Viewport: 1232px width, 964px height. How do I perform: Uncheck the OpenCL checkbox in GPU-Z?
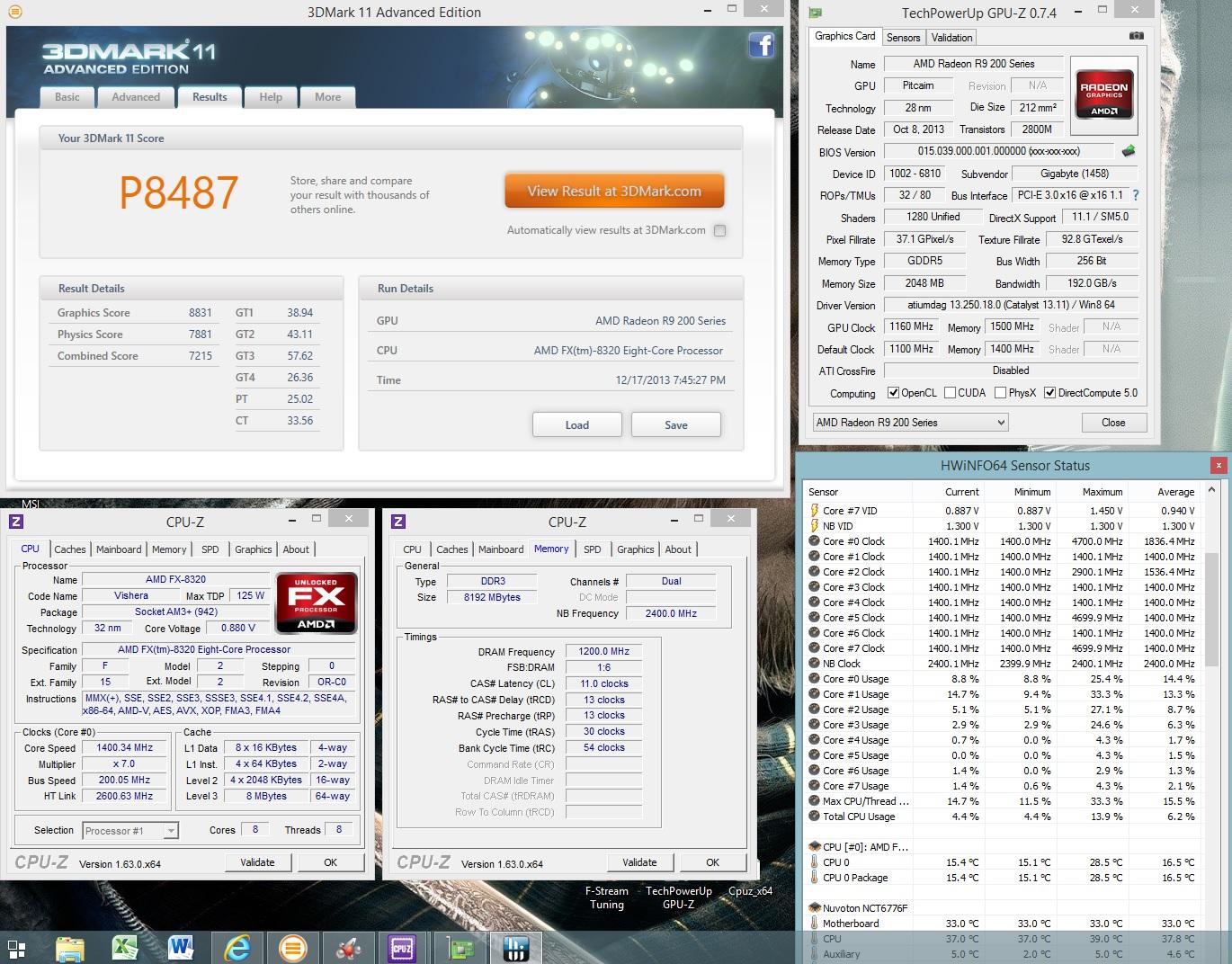tap(893, 393)
